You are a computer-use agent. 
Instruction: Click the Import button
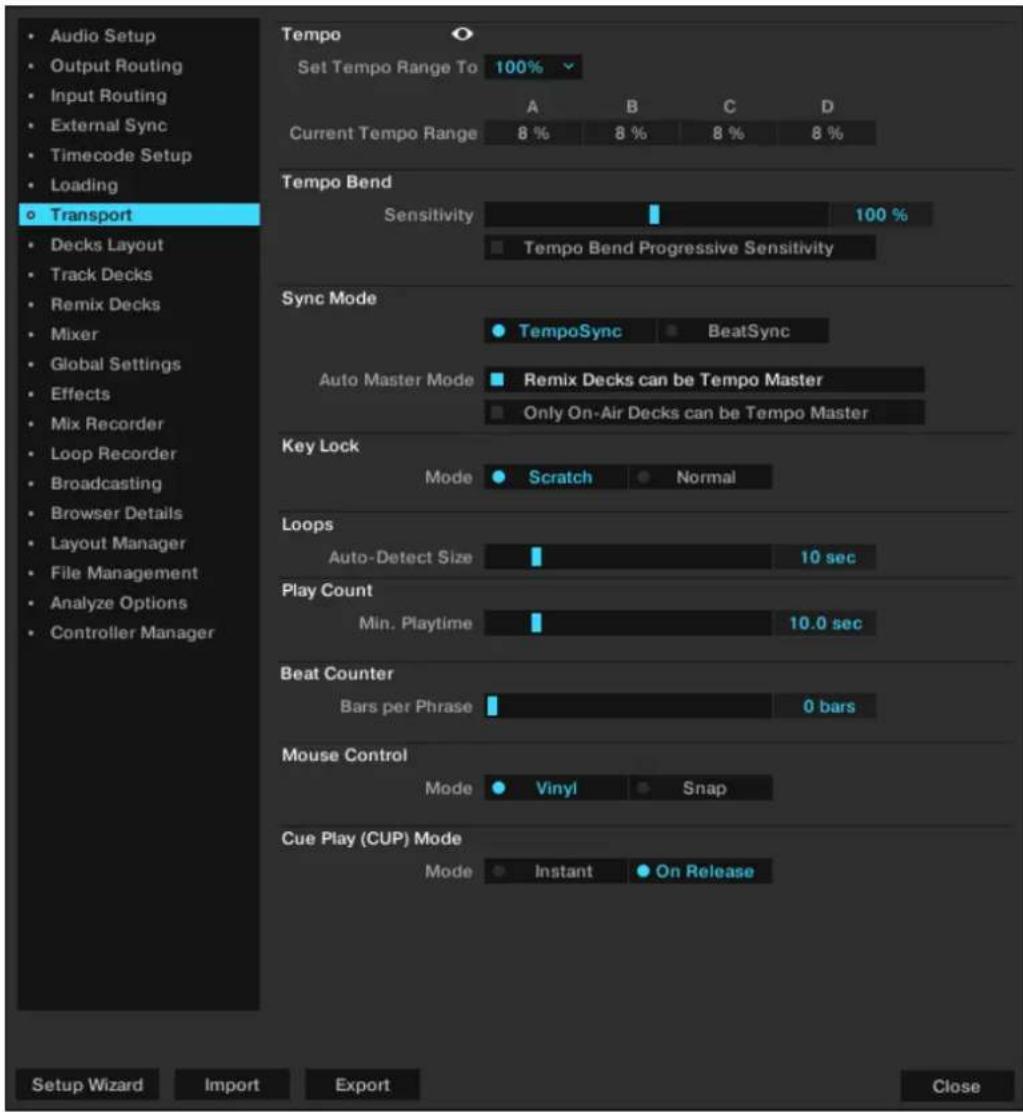[x=232, y=1085]
